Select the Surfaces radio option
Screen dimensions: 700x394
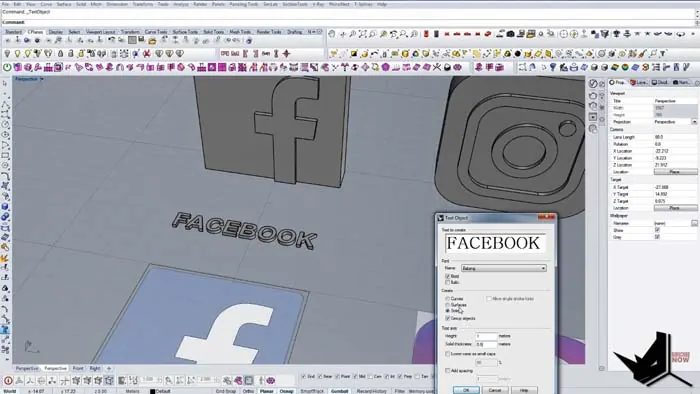click(448, 305)
